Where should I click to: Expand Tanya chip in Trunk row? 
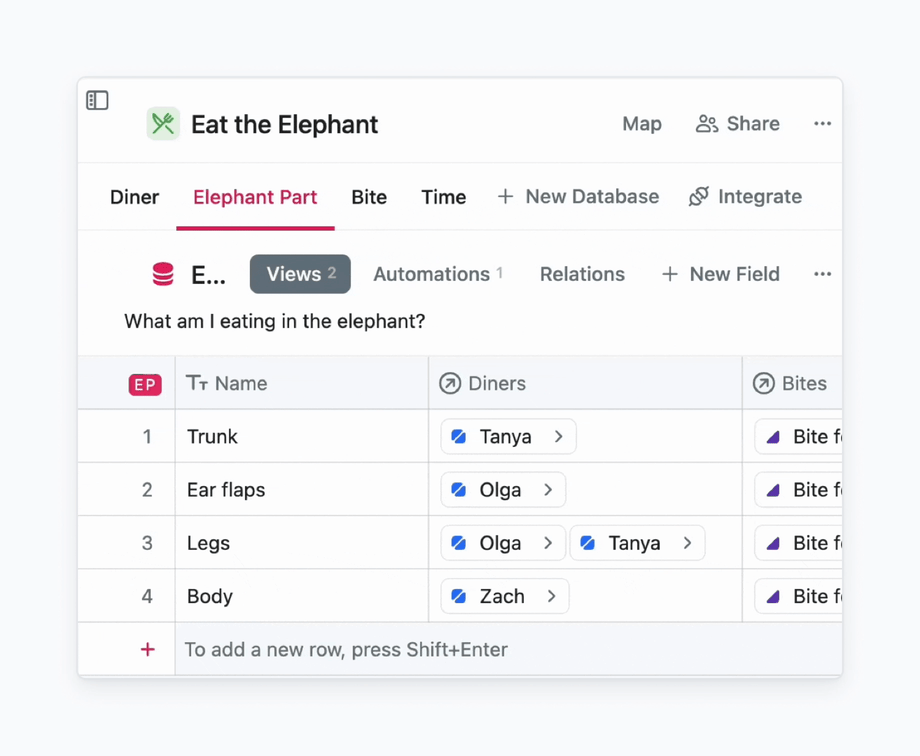pos(559,437)
